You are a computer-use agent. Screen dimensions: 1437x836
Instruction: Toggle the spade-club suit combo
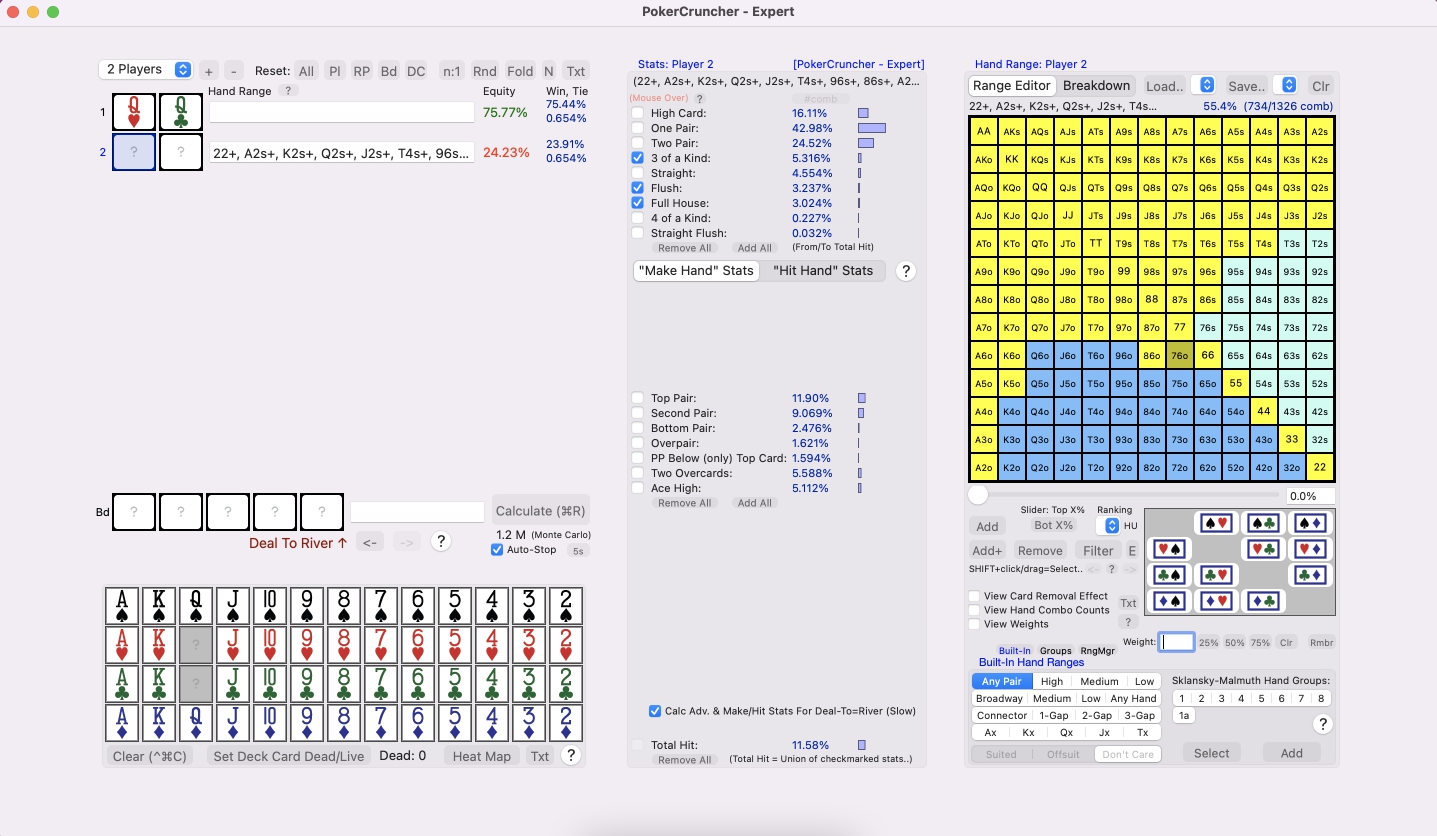(1263, 523)
